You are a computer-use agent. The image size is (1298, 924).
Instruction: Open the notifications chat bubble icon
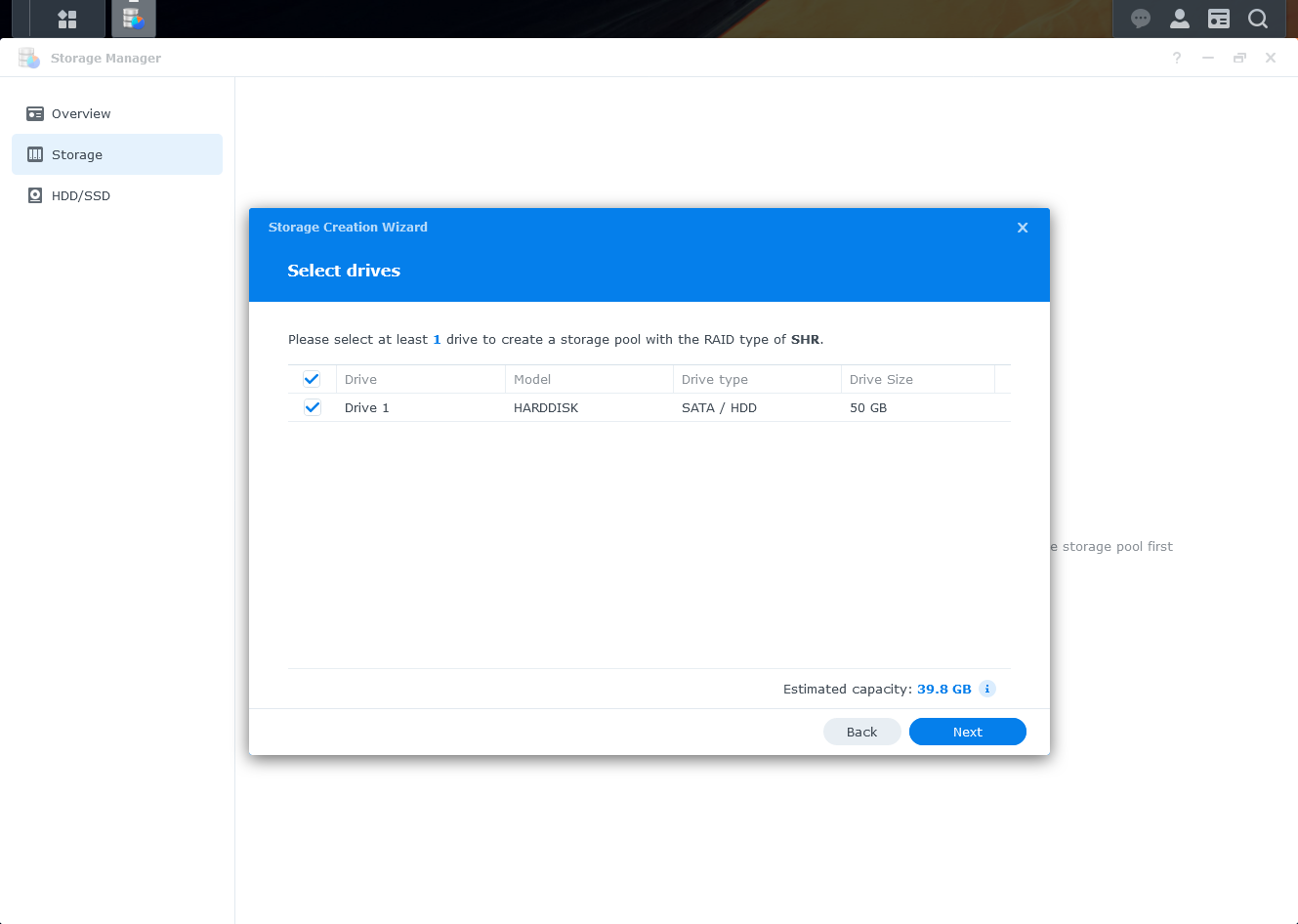click(1140, 19)
